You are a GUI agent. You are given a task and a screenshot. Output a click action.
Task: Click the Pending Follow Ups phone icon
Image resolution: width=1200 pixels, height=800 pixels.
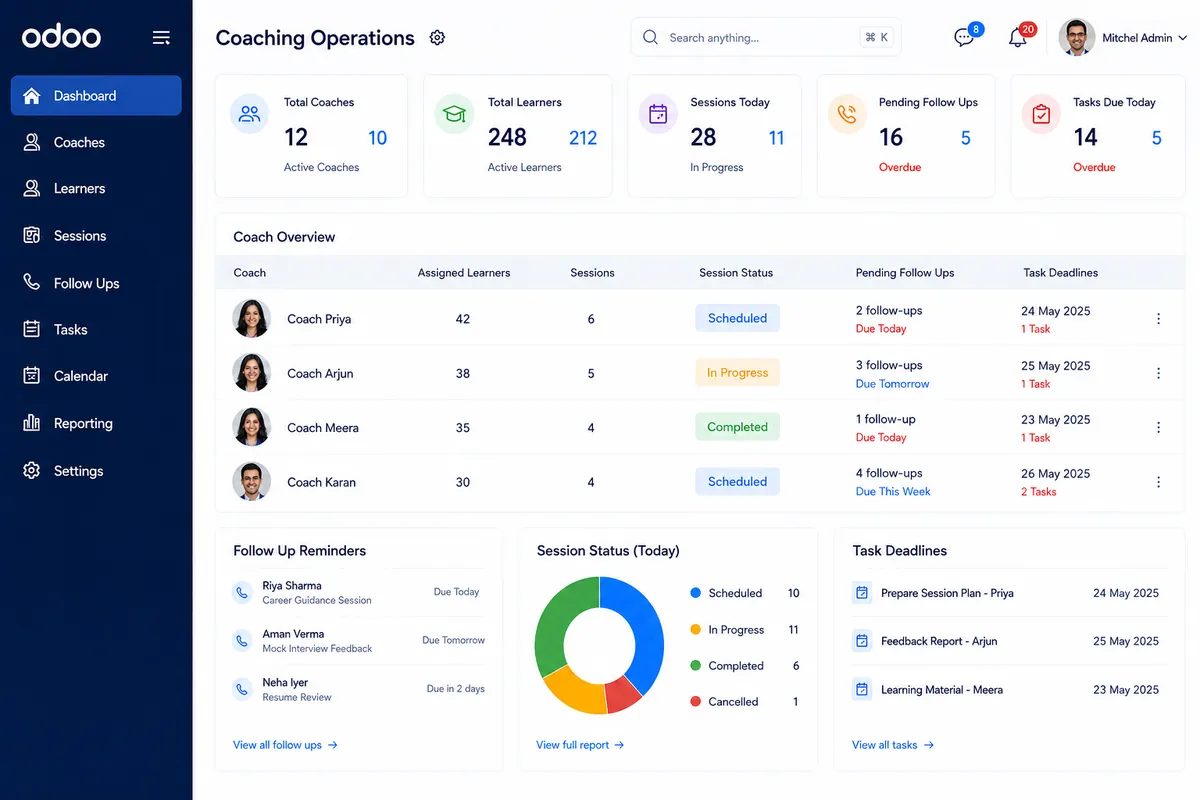point(847,114)
